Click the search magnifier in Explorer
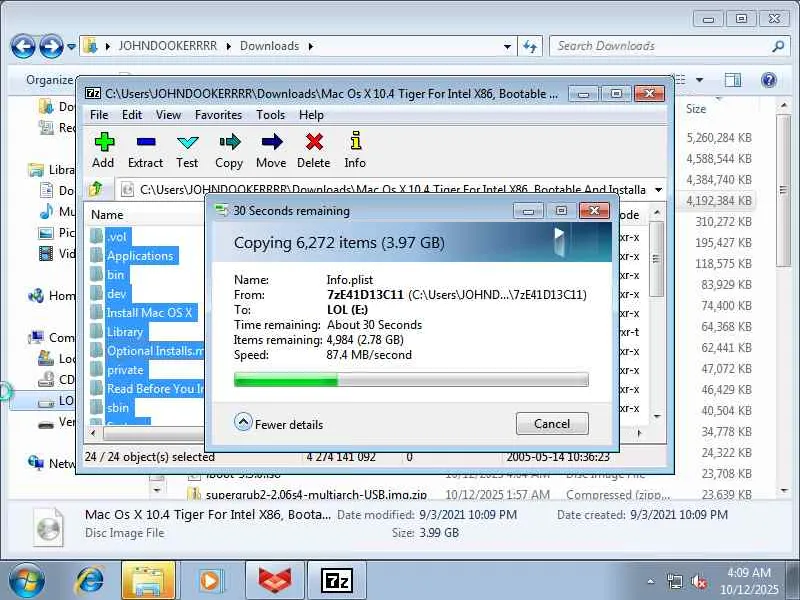The height and width of the screenshot is (600, 800). point(778,46)
